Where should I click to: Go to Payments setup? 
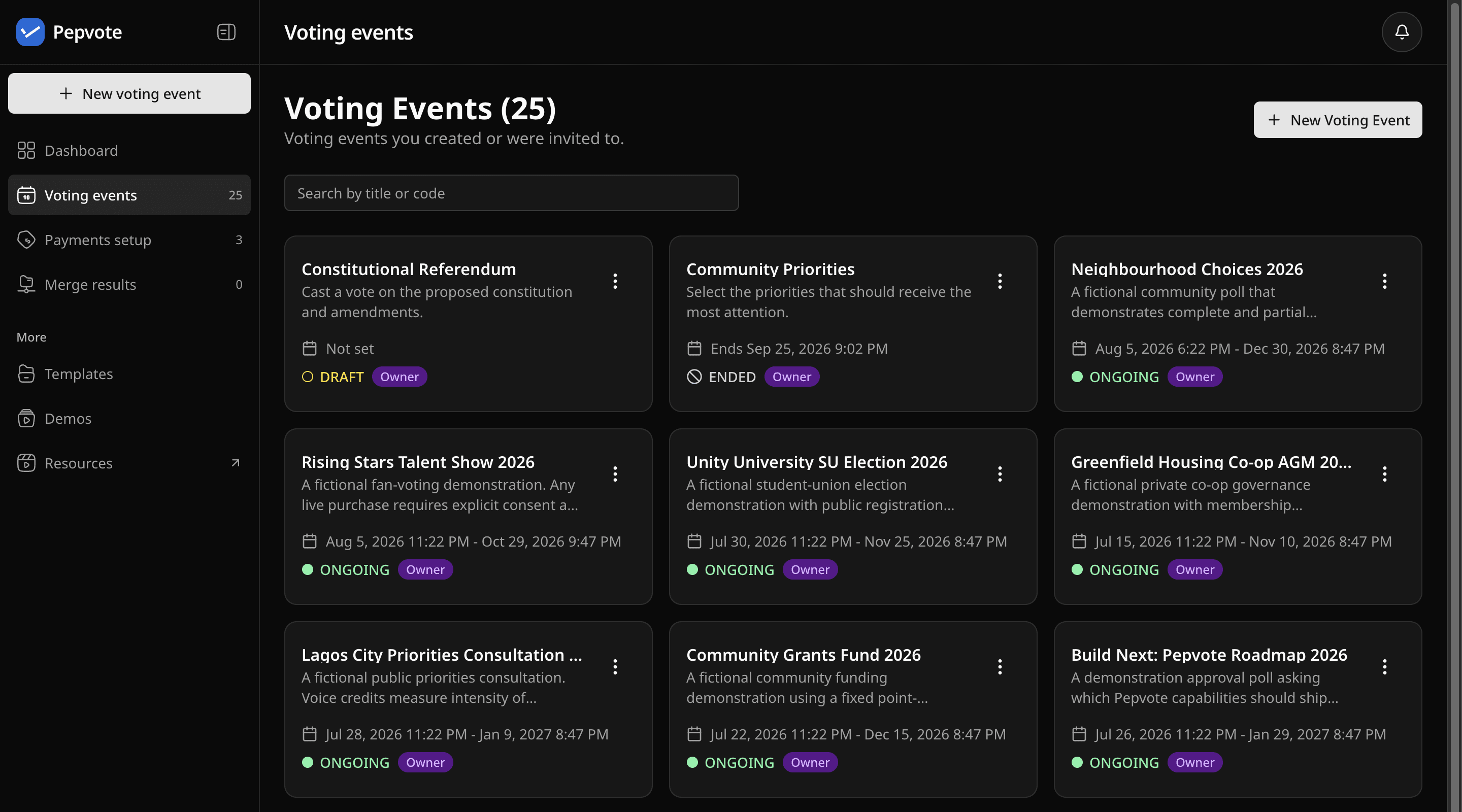pos(129,240)
